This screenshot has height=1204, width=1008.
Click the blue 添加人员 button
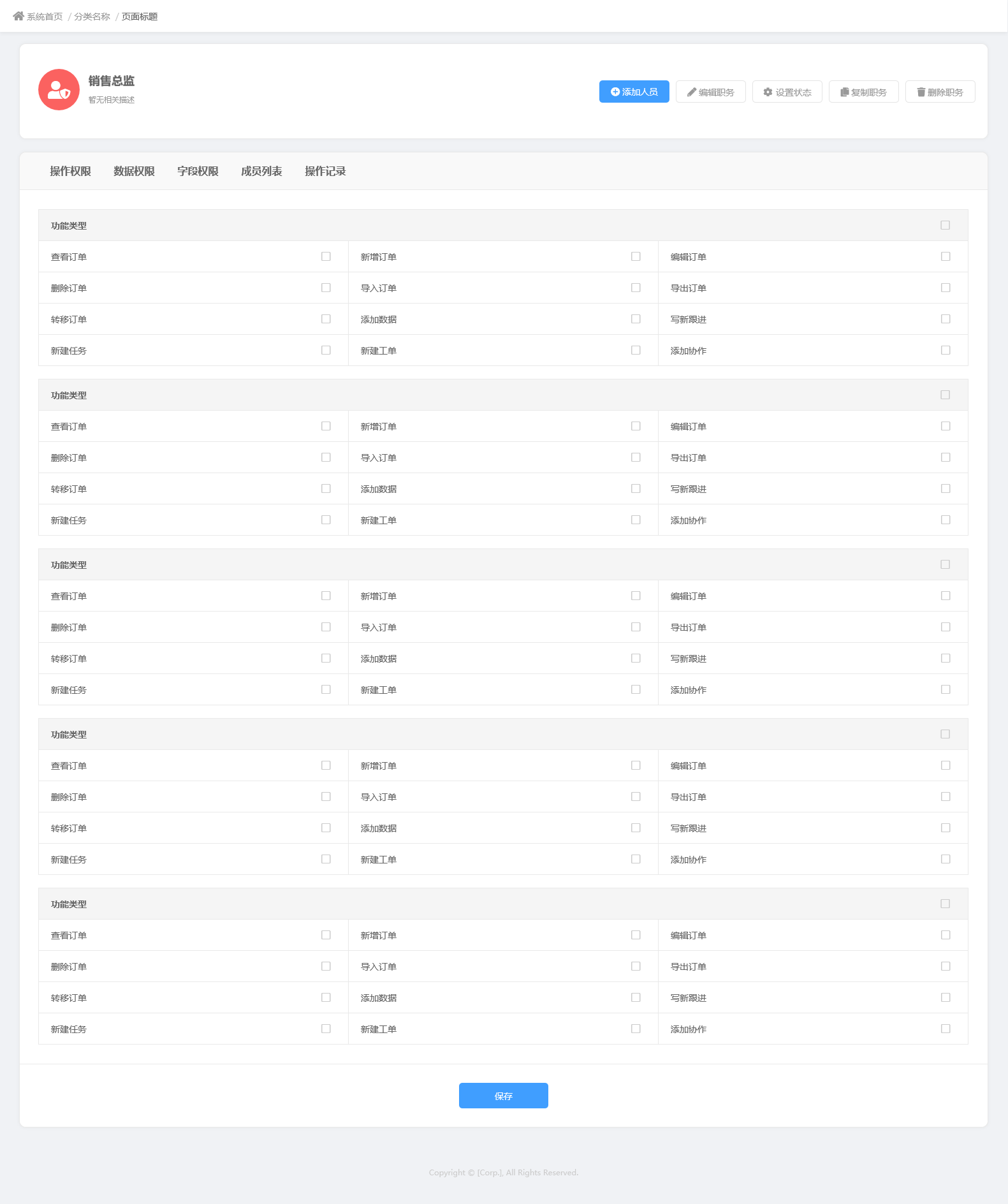pyautogui.click(x=634, y=92)
